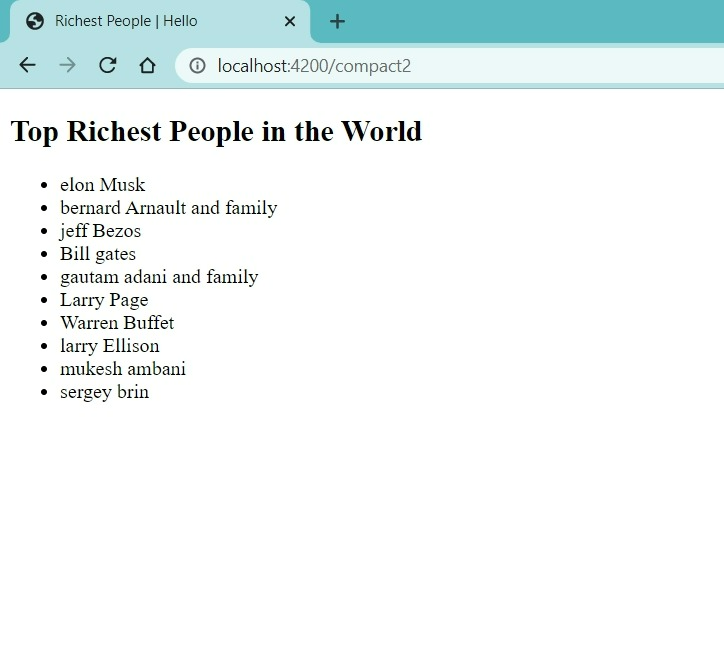Select the elon Musk list item

tap(103, 185)
